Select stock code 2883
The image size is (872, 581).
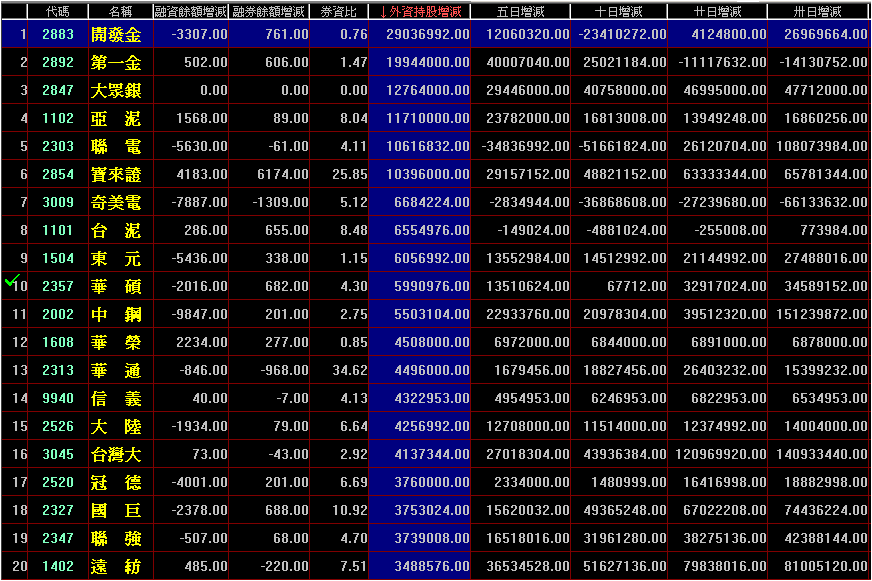[58, 34]
